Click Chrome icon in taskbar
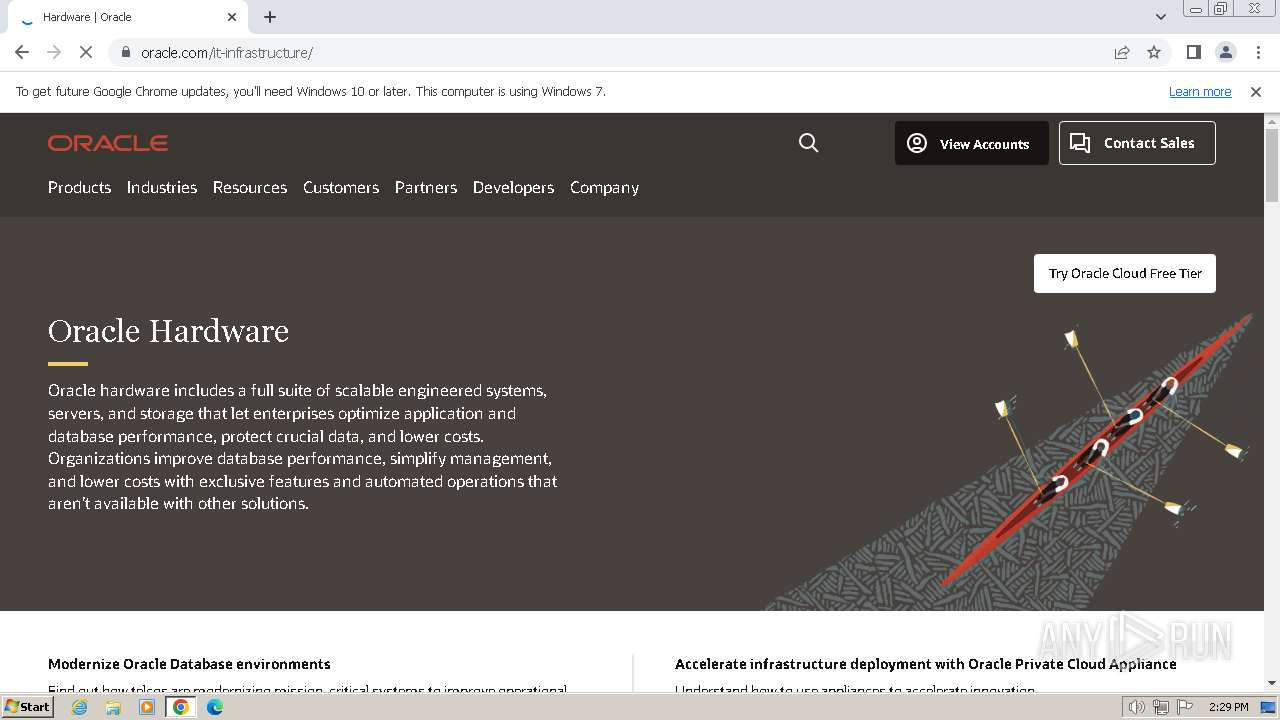This screenshot has width=1280, height=720. pos(181,707)
